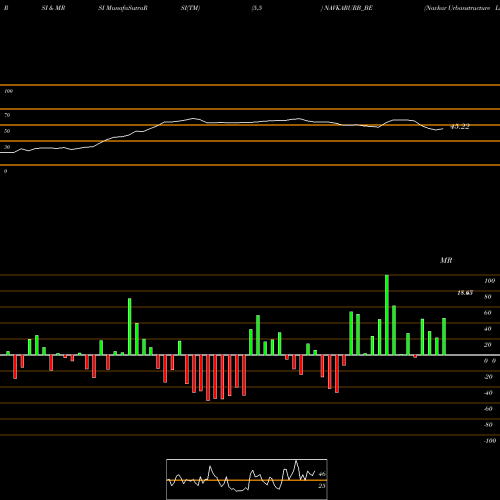Click the MR axis label 40
The image size is (500, 500).
(x=488, y=329)
